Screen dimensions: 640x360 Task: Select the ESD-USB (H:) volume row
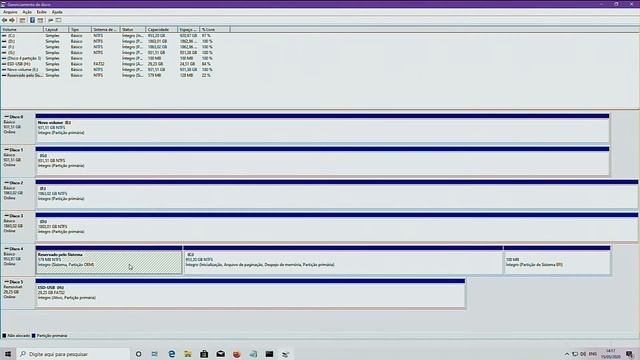(x=107, y=64)
